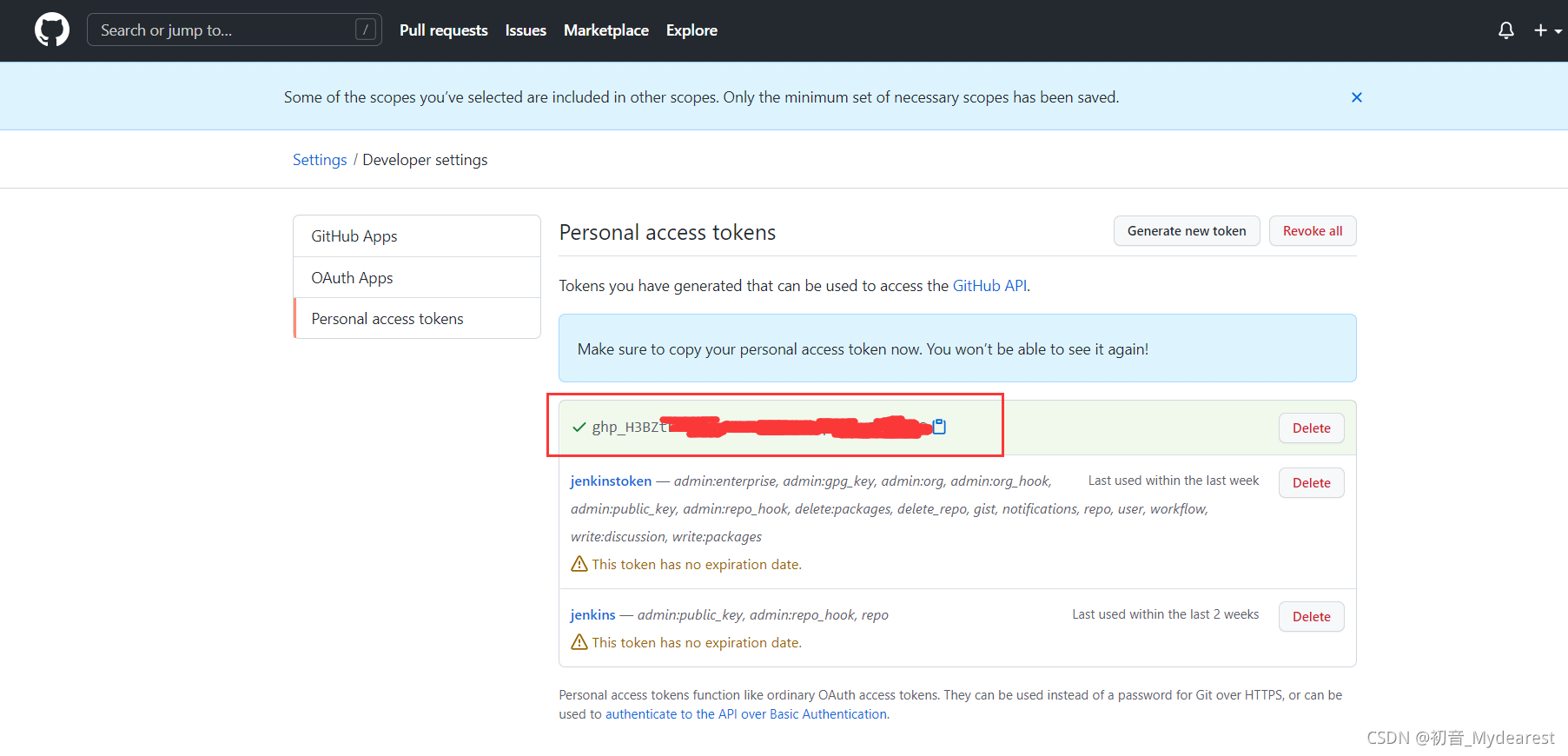Open Pull requests in top navigation
1568x756 pixels.
[443, 30]
